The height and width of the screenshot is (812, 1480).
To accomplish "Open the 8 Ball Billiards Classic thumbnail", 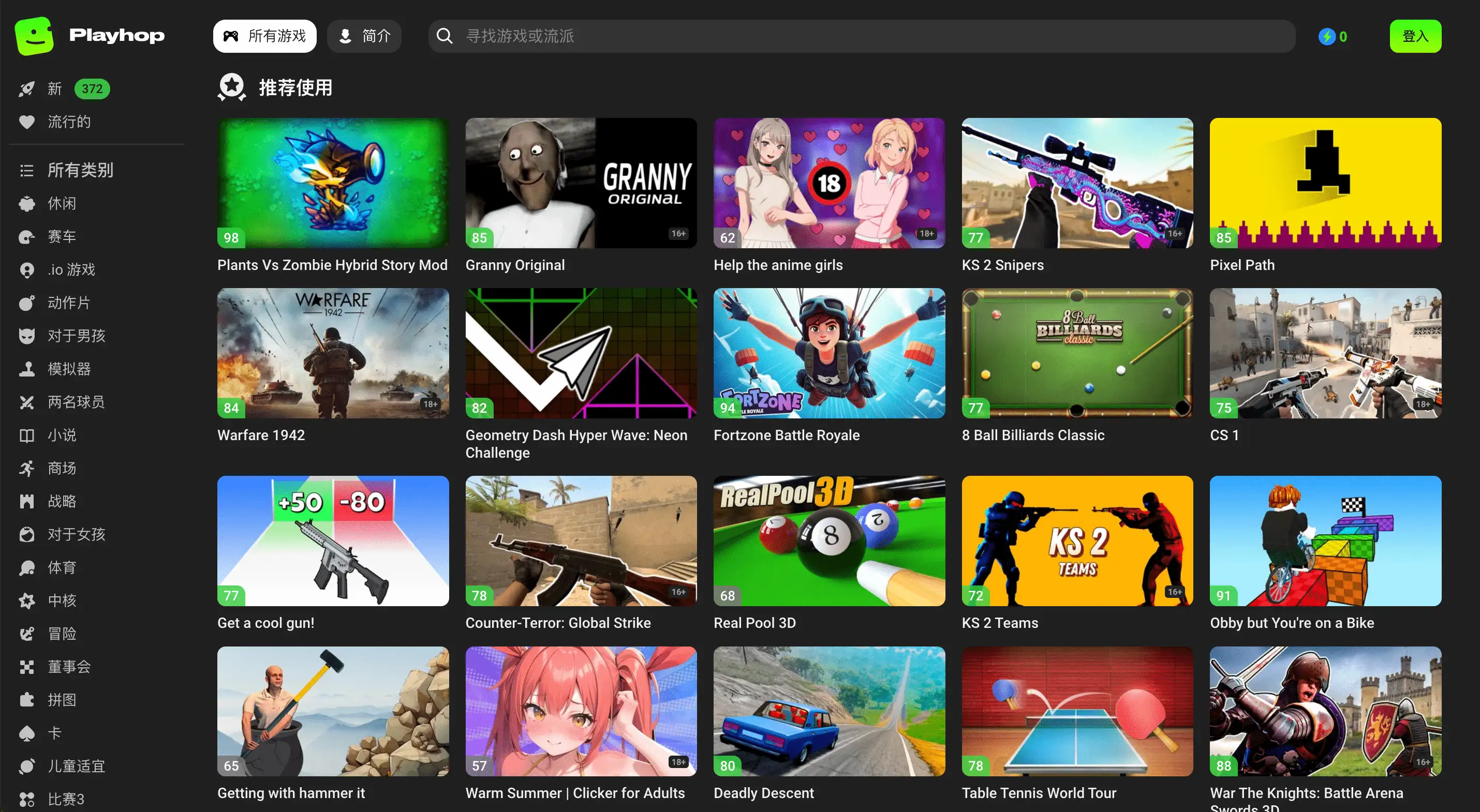I will click(1077, 353).
